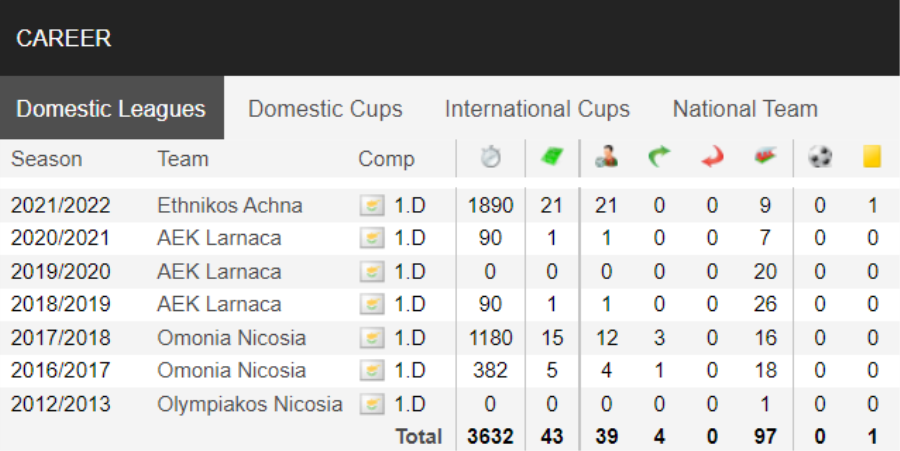The width and height of the screenshot is (900, 451).
Task: Open the Ethnikos Achna team link
Action: tap(230, 205)
